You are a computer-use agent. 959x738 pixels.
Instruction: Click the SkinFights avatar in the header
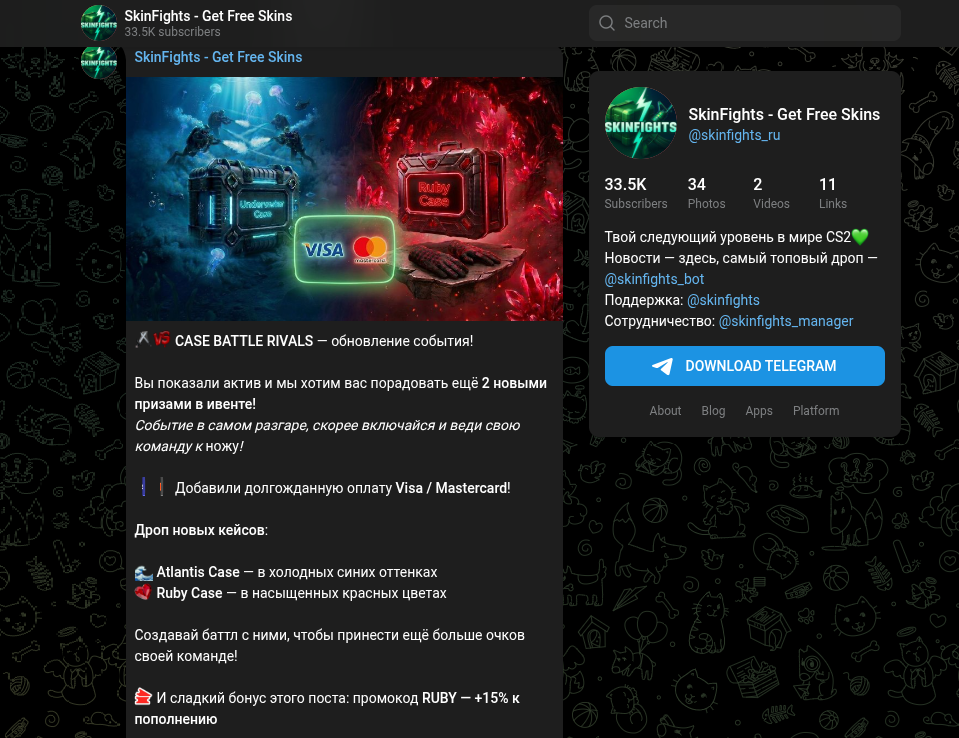(98, 23)
